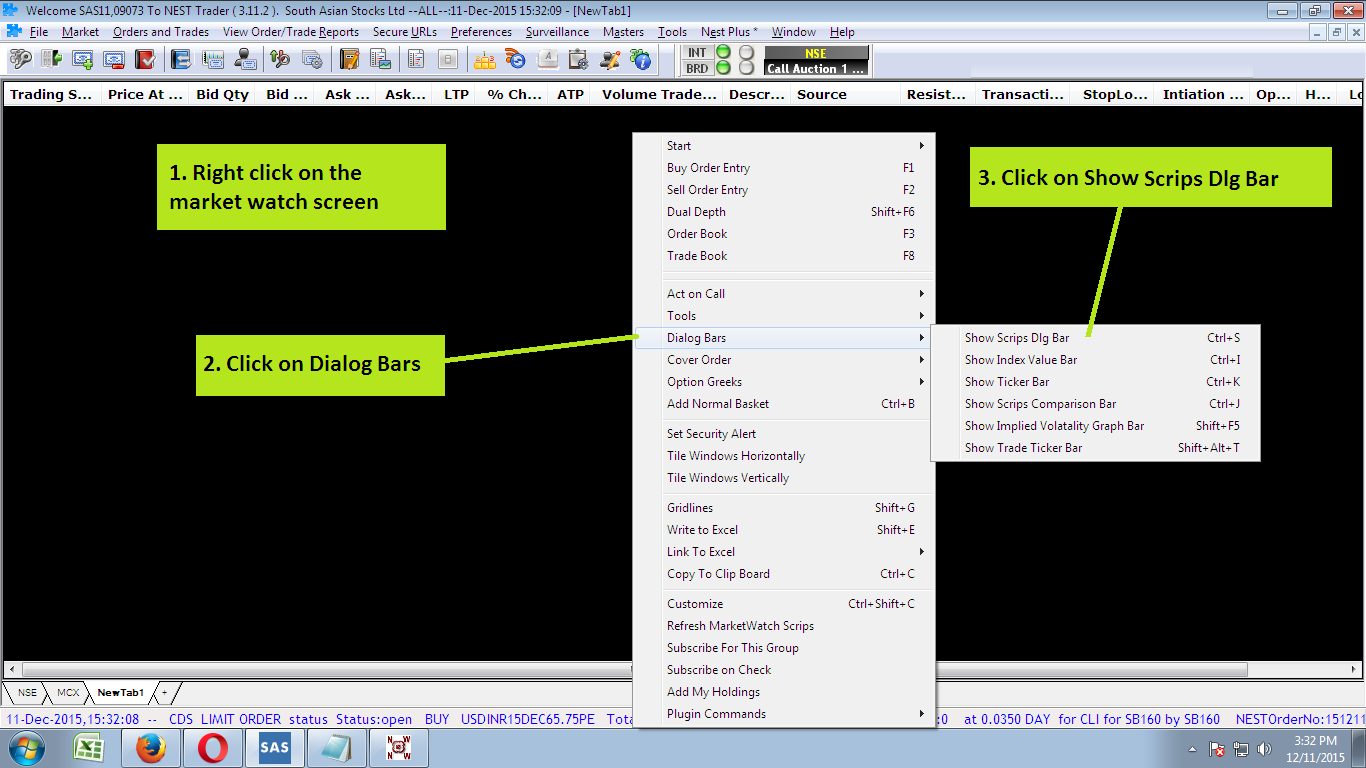Open Firefox from the taskbar
Viewport: 1366px width, 768px height.
click(x=151, y=748)
